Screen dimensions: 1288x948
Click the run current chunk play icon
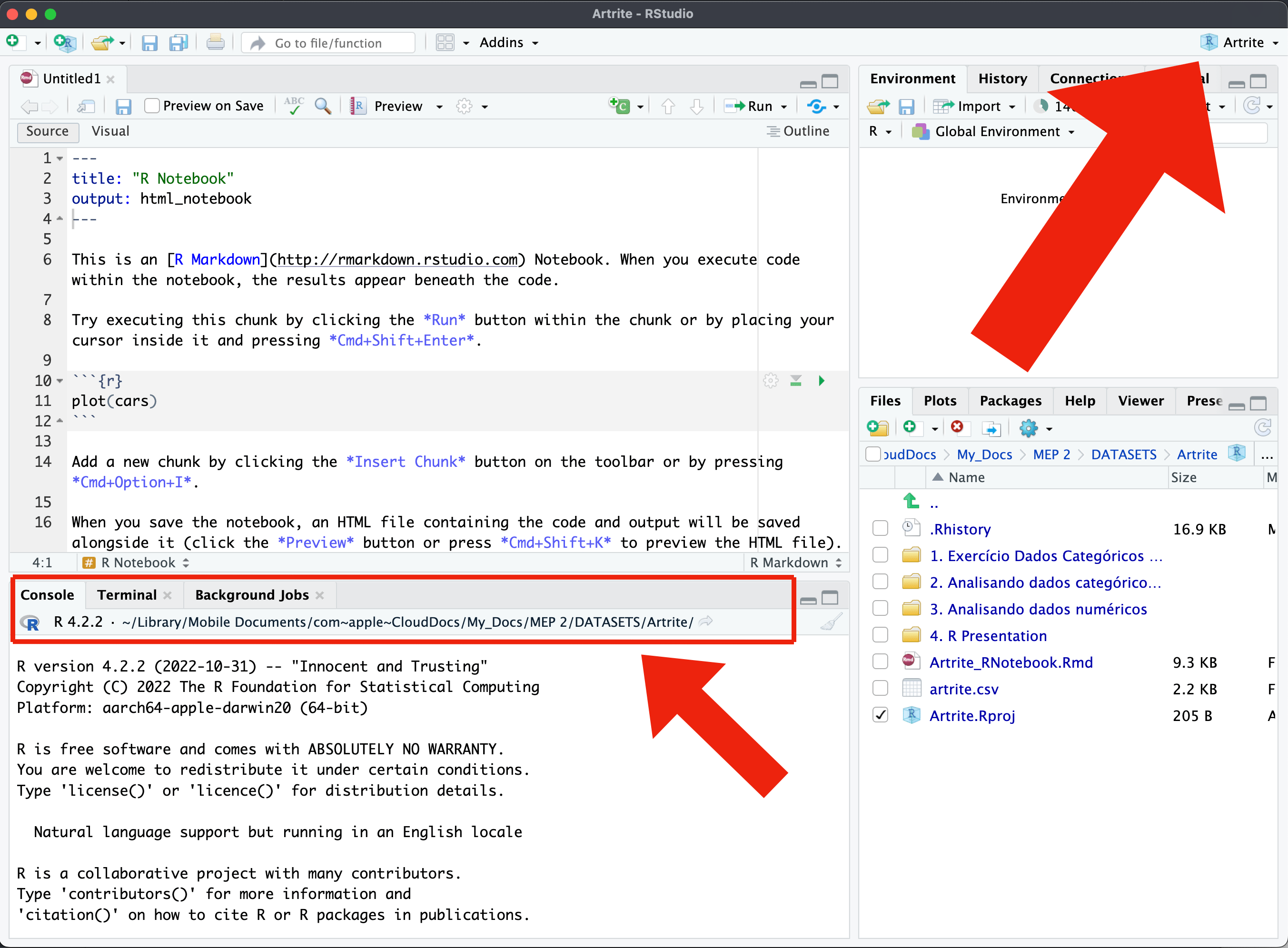822,380
